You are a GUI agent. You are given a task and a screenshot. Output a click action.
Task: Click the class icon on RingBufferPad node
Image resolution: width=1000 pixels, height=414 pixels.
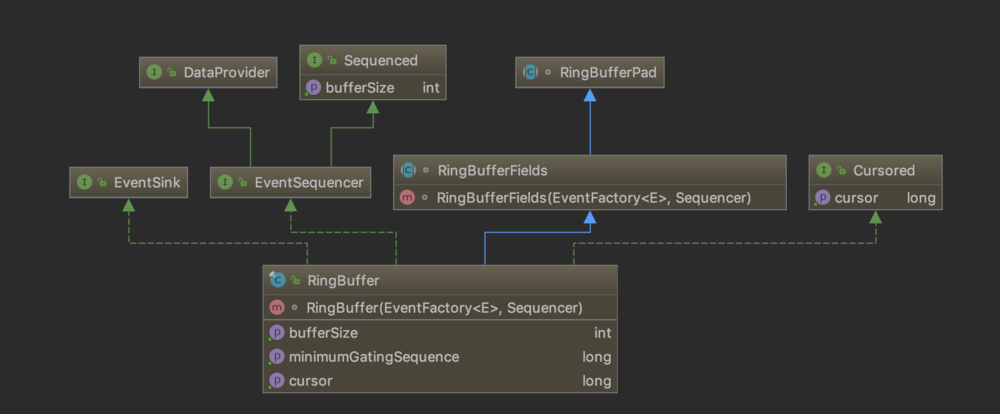[x=530, y=73]
